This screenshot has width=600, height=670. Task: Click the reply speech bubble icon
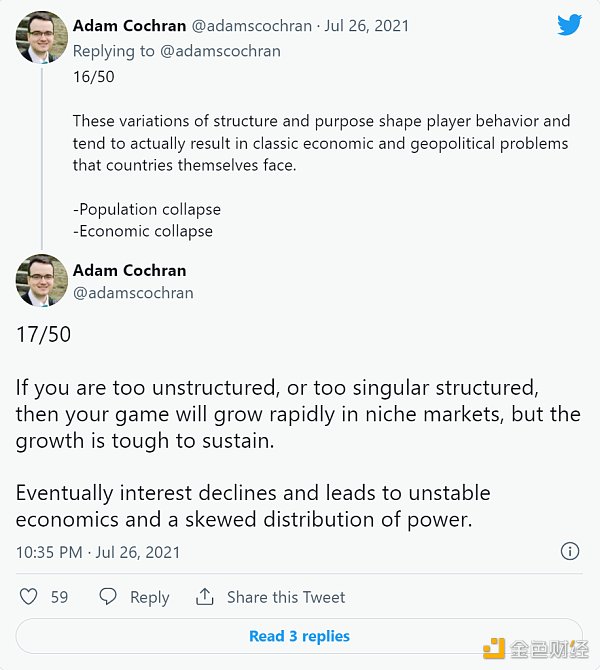(x=108, y=597)
